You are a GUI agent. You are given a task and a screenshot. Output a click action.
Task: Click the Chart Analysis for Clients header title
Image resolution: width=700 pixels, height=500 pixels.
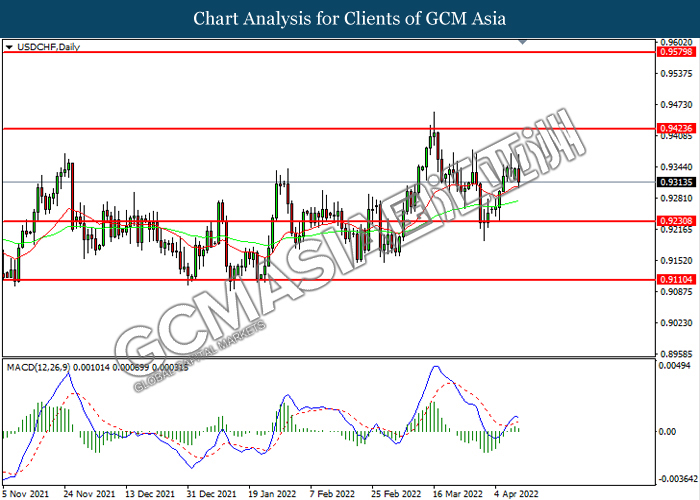tap(350, 19)
